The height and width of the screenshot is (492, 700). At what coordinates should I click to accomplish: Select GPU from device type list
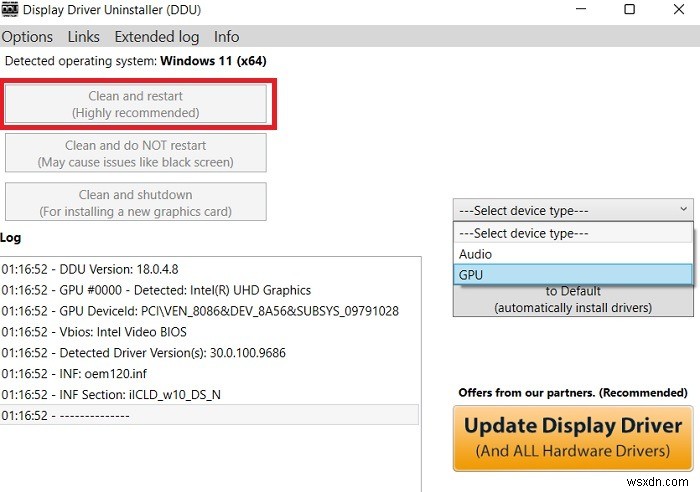573,275
